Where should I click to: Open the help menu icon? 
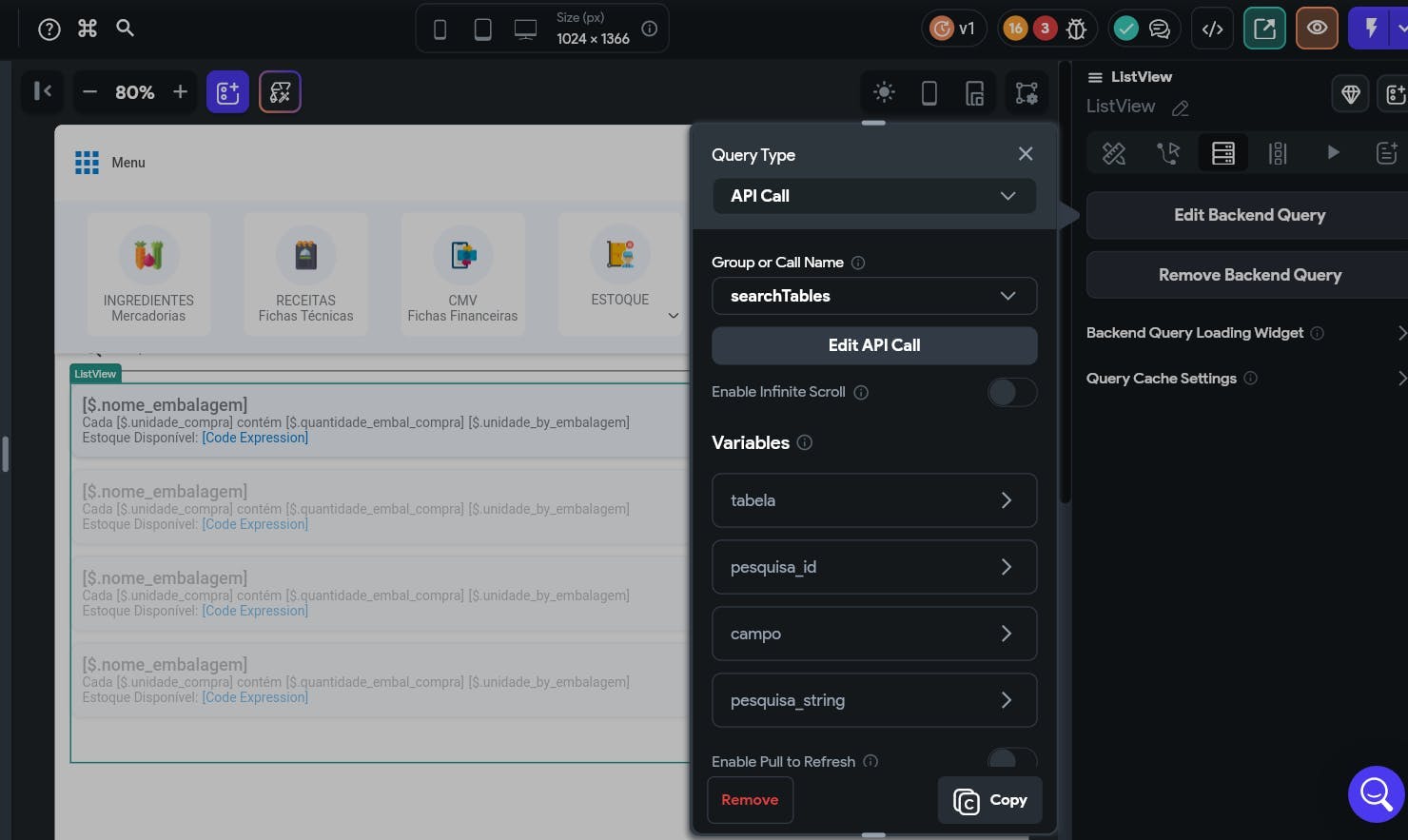[x=49, y=29]
